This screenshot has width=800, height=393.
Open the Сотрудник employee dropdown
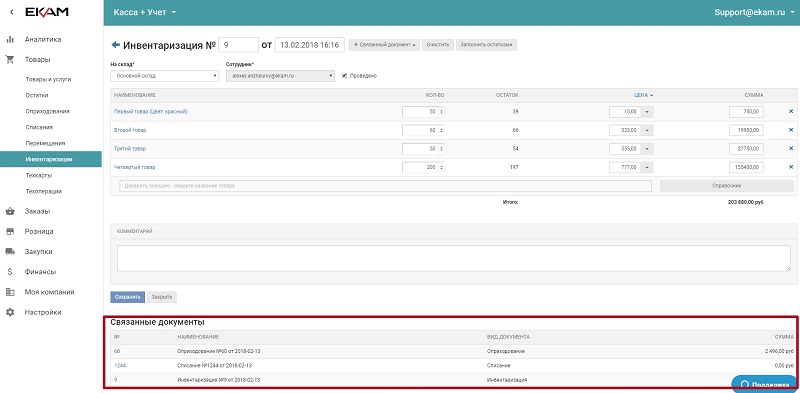pyautogui.click(x=280, y=76)
